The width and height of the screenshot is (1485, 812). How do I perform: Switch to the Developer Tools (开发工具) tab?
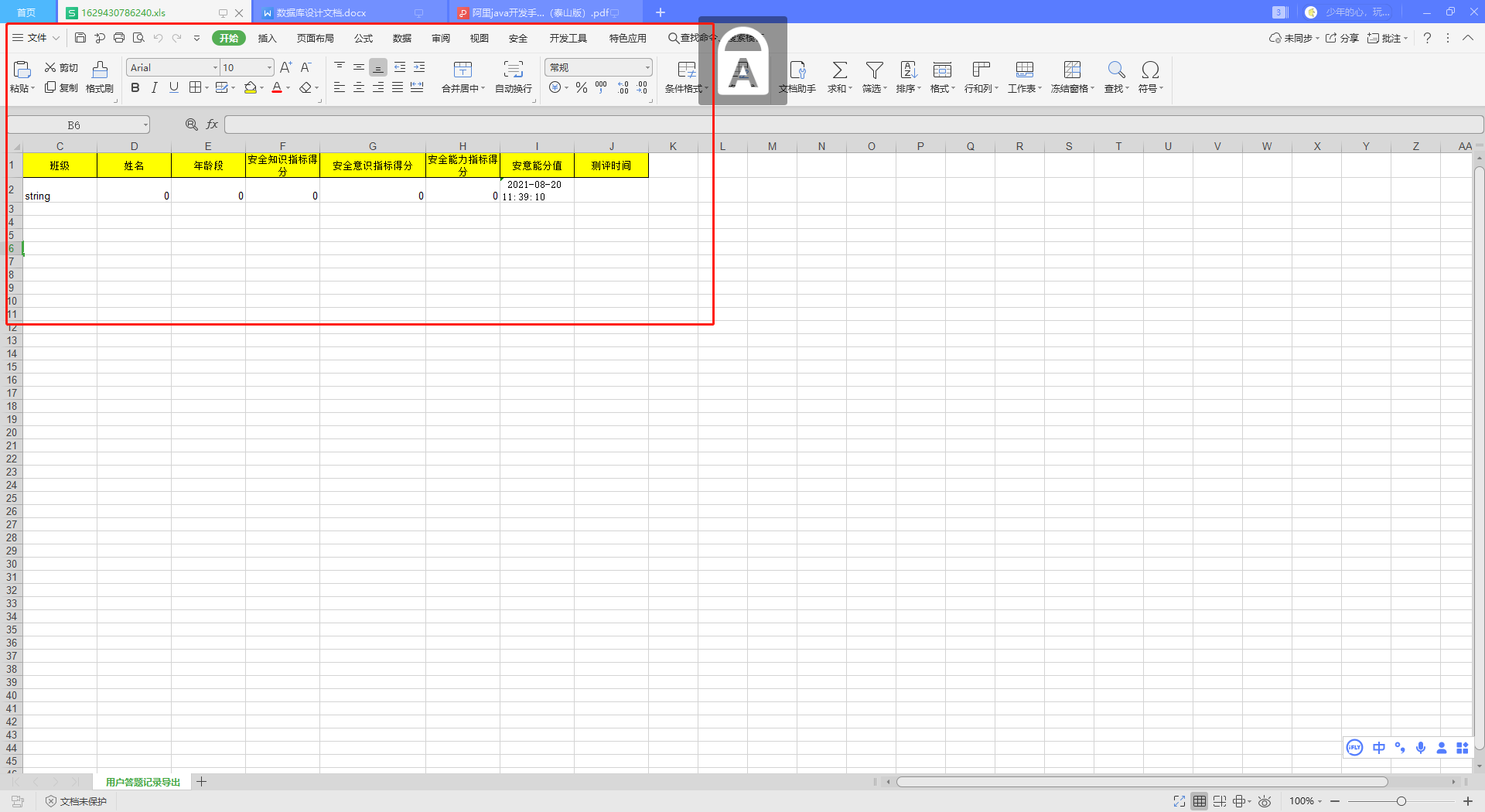point(568,38)
